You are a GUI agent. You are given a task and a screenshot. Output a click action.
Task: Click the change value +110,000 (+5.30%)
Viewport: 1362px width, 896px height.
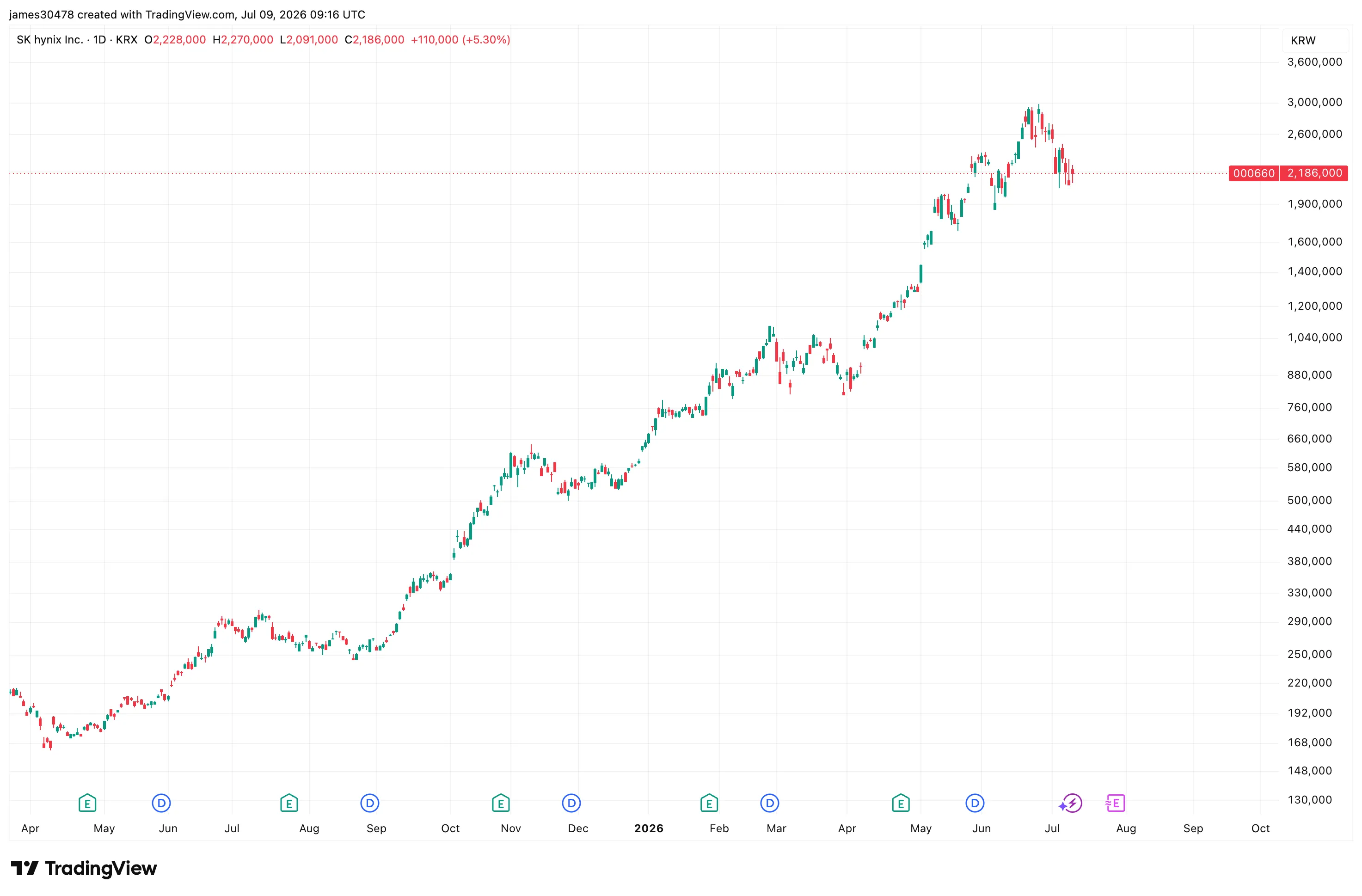coord(460,39)
